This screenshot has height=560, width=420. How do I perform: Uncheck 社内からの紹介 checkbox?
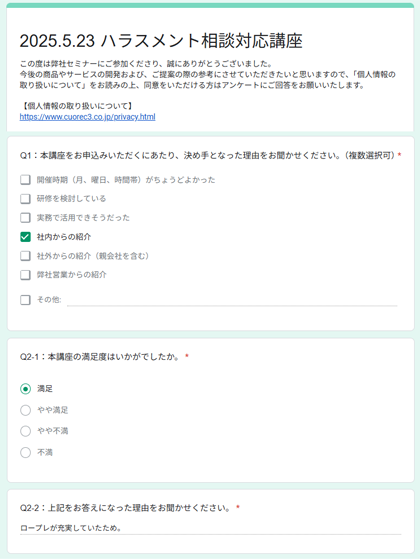[25, 237]
